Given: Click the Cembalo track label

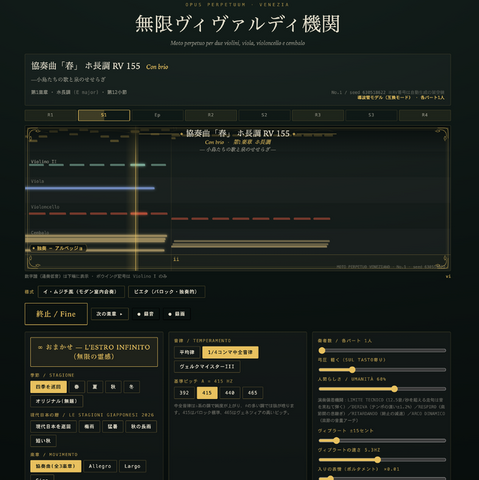Looking at the screenshot, I should coord(40,233).
